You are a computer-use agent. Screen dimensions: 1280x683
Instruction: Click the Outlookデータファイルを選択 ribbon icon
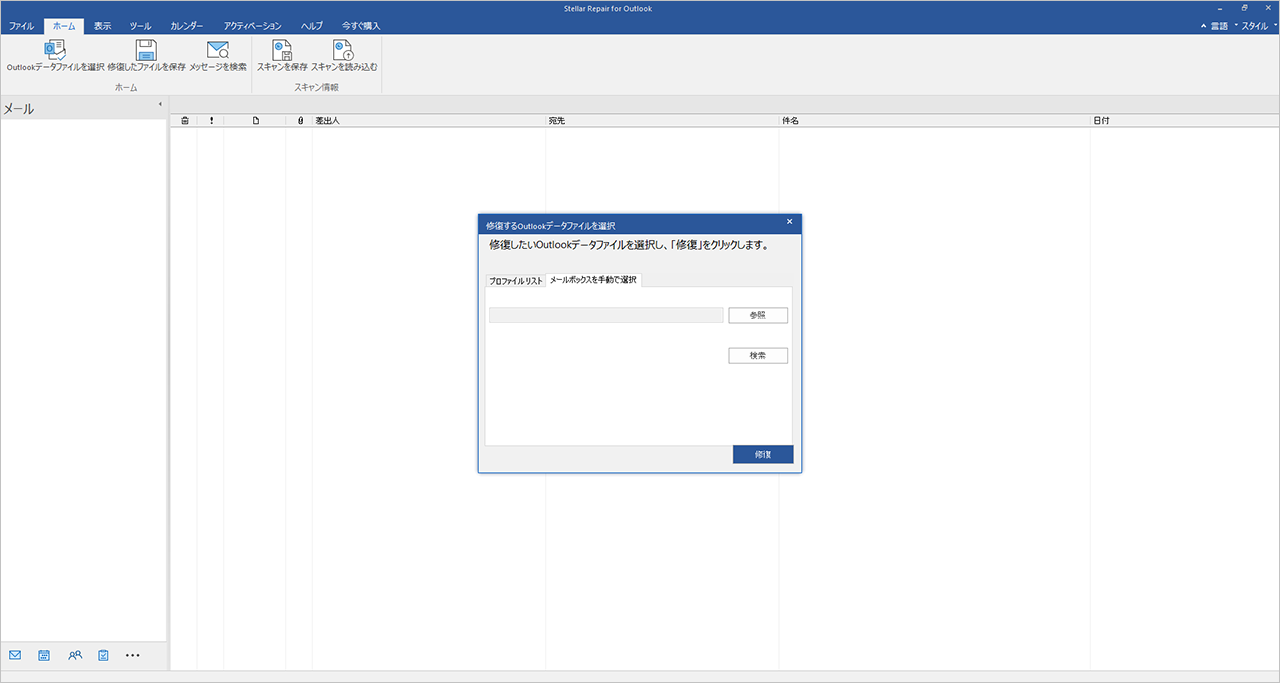(x=55, y=57)
